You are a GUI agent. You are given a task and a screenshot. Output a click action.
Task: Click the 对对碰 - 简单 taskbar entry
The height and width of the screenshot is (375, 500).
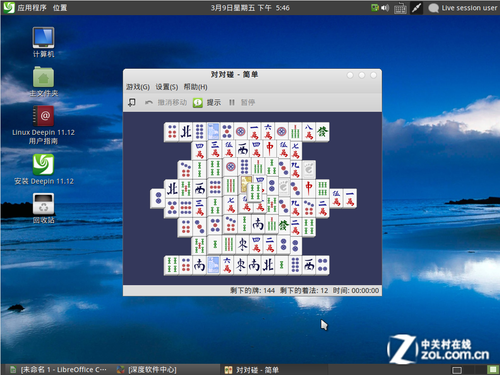pyautogui.click(x=252, y=370)
